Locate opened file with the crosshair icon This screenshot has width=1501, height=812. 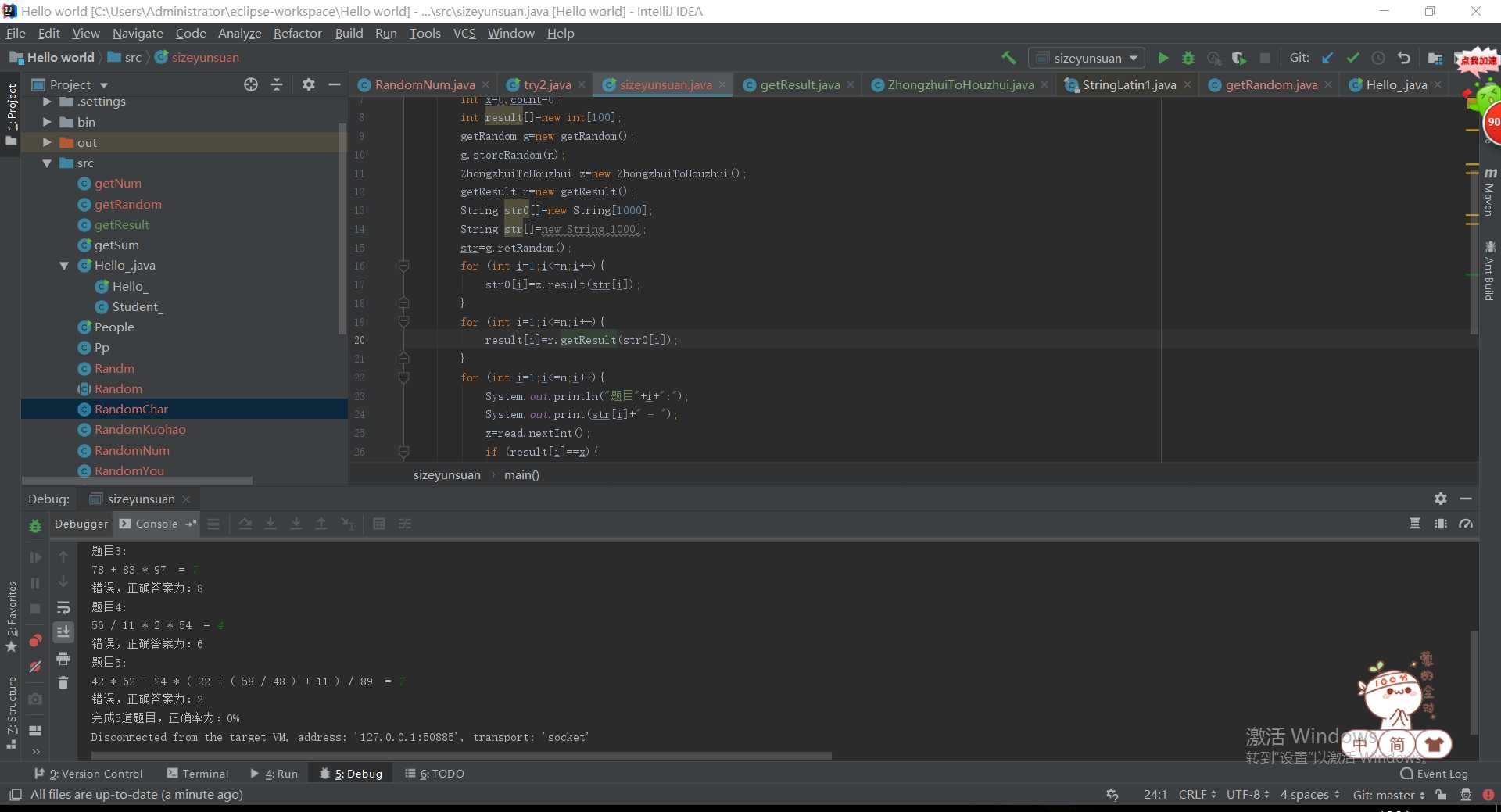(251, 84)
